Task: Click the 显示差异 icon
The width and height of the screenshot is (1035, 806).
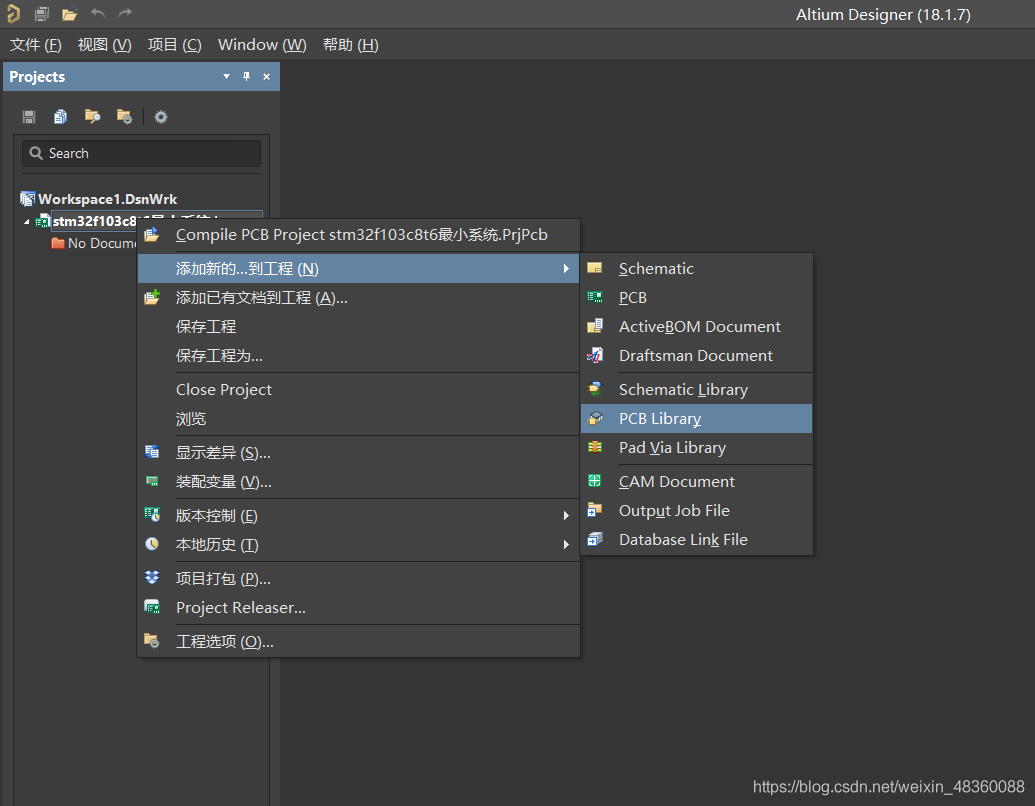Action: (x=152, y=452)
